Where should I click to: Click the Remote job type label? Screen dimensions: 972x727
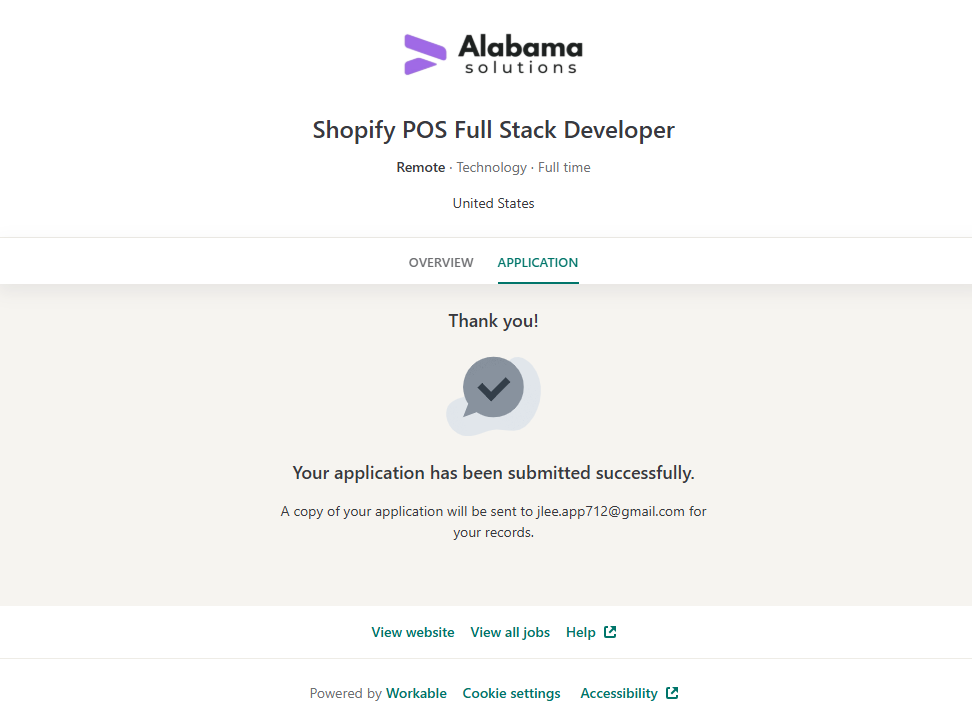click(421, 167)
